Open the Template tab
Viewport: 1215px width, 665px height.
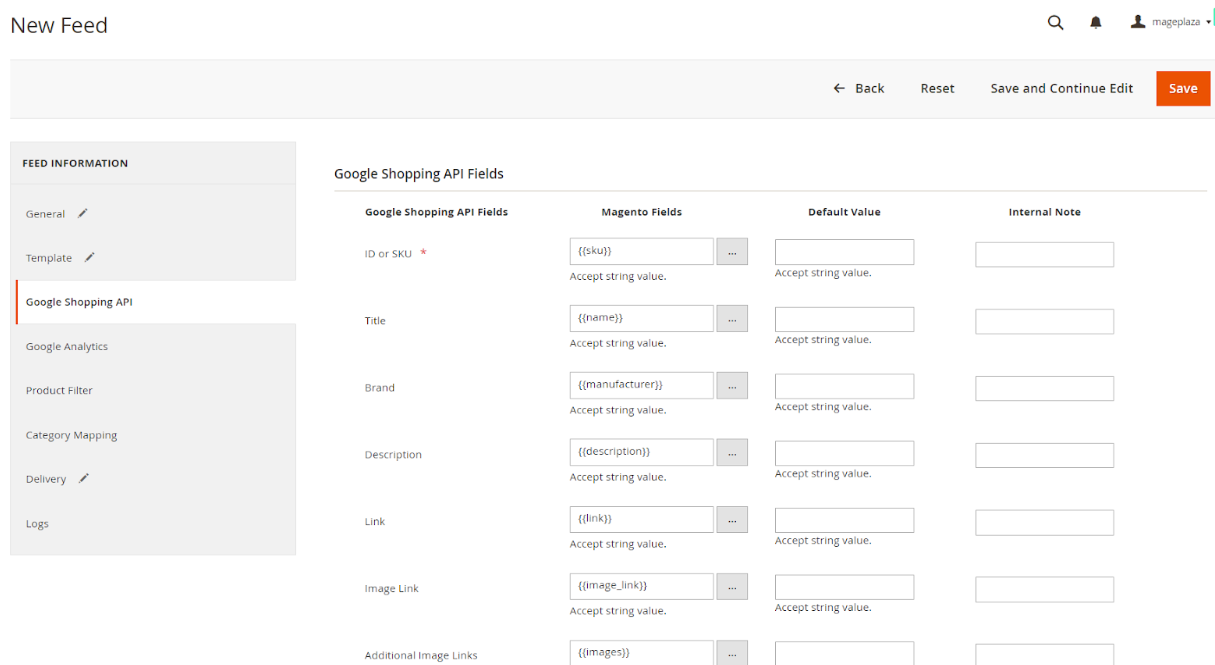point(49,258)
